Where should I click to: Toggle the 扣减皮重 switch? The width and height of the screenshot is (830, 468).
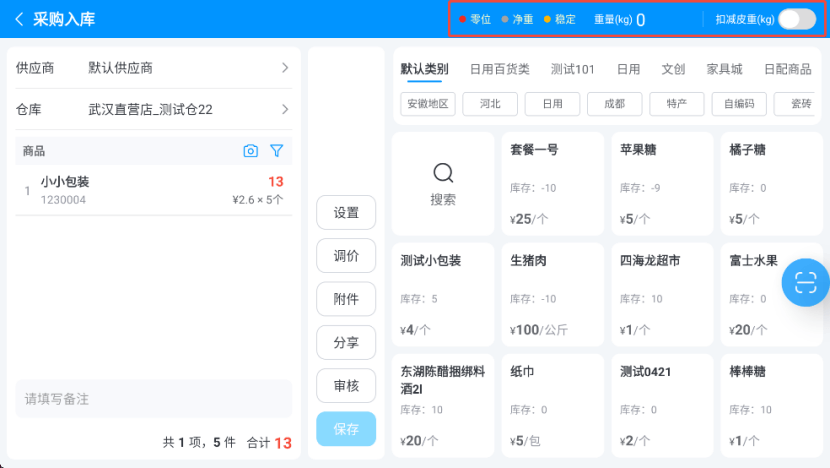pyautogui.click(x=796, y=19)
